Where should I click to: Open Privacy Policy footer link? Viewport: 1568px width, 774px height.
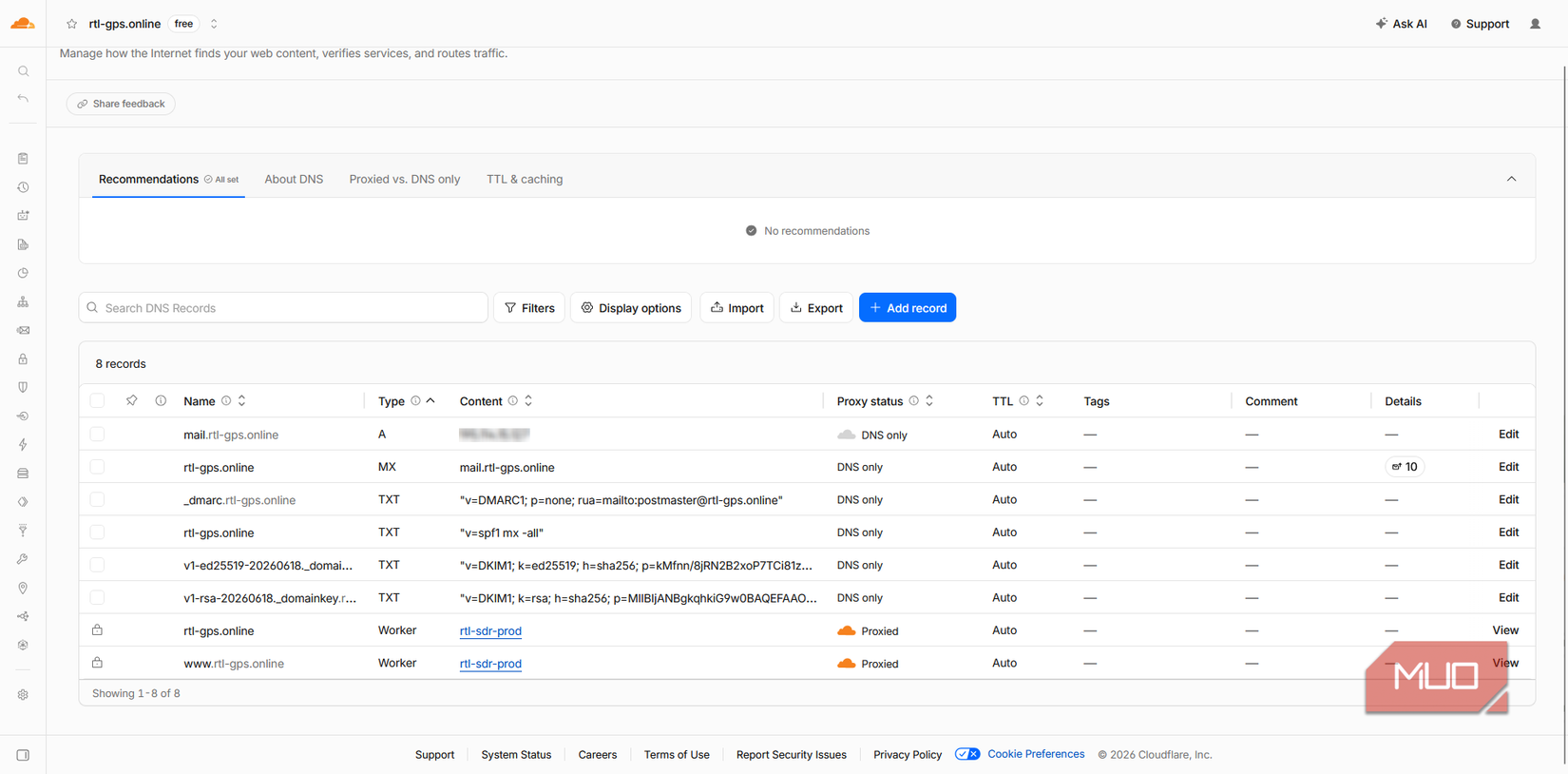(x=908, y=755)
